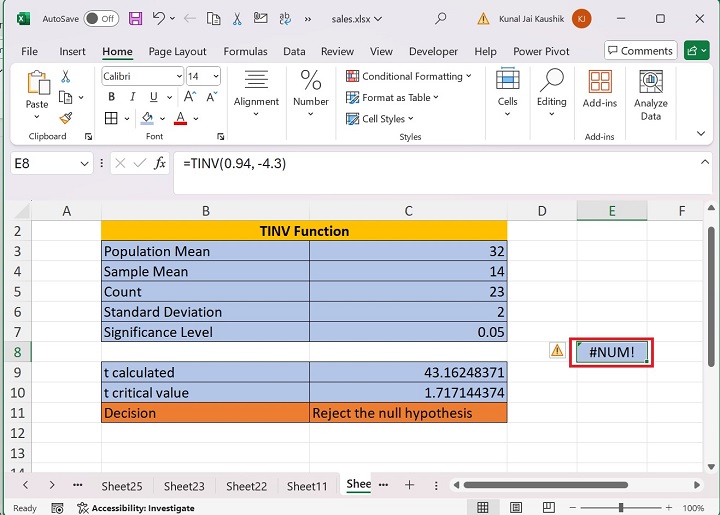Toggle the AutoSave switch
Screen dimensions: 720x515
(100, 18)
